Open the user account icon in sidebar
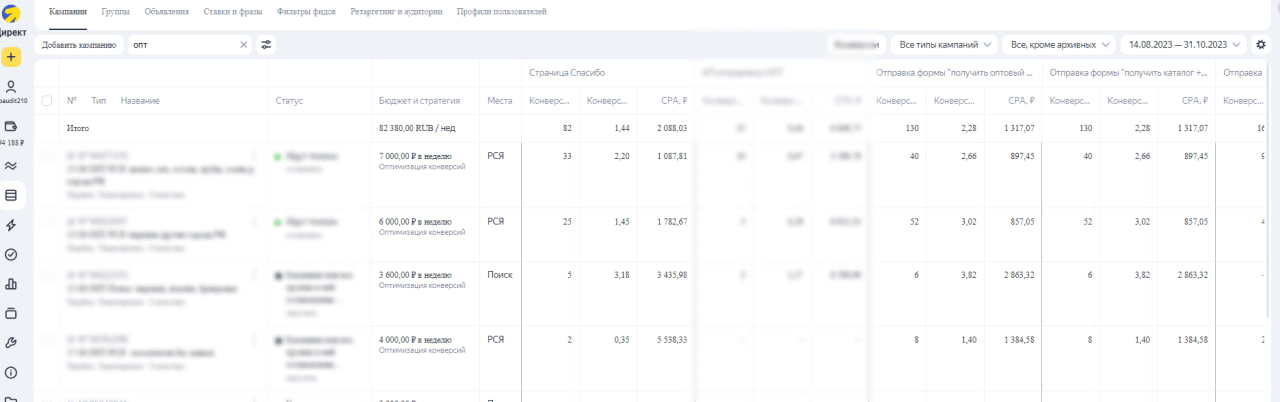This screenshot has height=402, width=1280. point(12,87)
